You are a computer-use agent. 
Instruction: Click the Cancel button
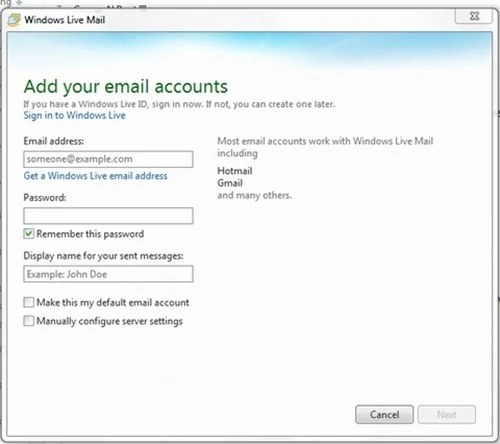pyautogui.click(x=384, y=414)
